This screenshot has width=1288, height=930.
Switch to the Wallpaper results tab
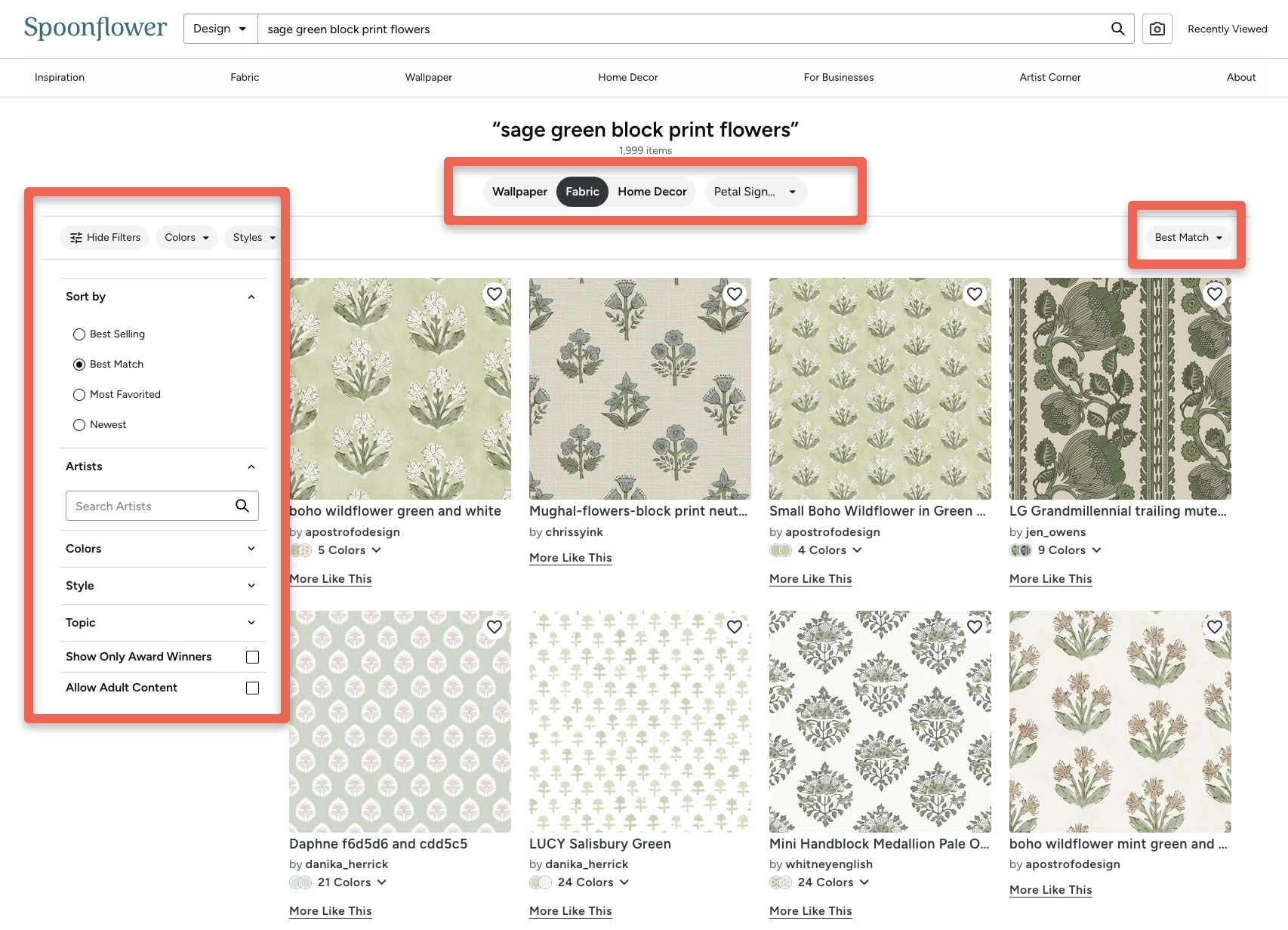coord(519,192)
